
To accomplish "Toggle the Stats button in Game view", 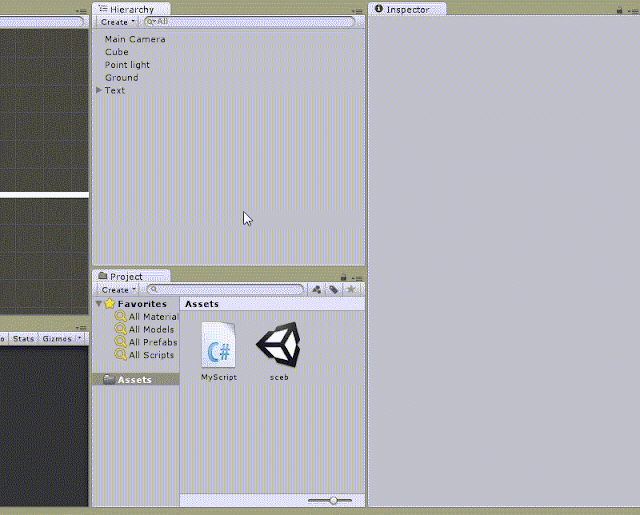I will (x=23, y=338).
